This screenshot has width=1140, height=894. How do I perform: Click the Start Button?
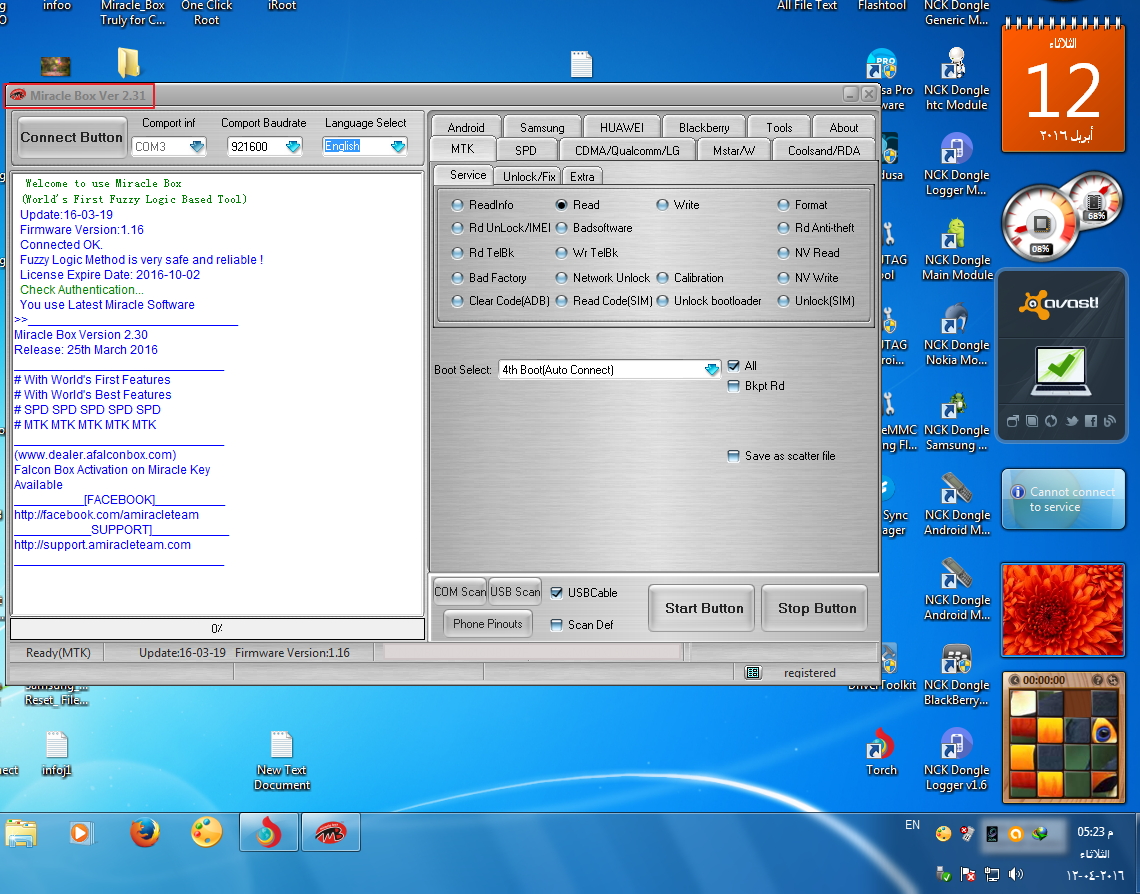(704, 608)
